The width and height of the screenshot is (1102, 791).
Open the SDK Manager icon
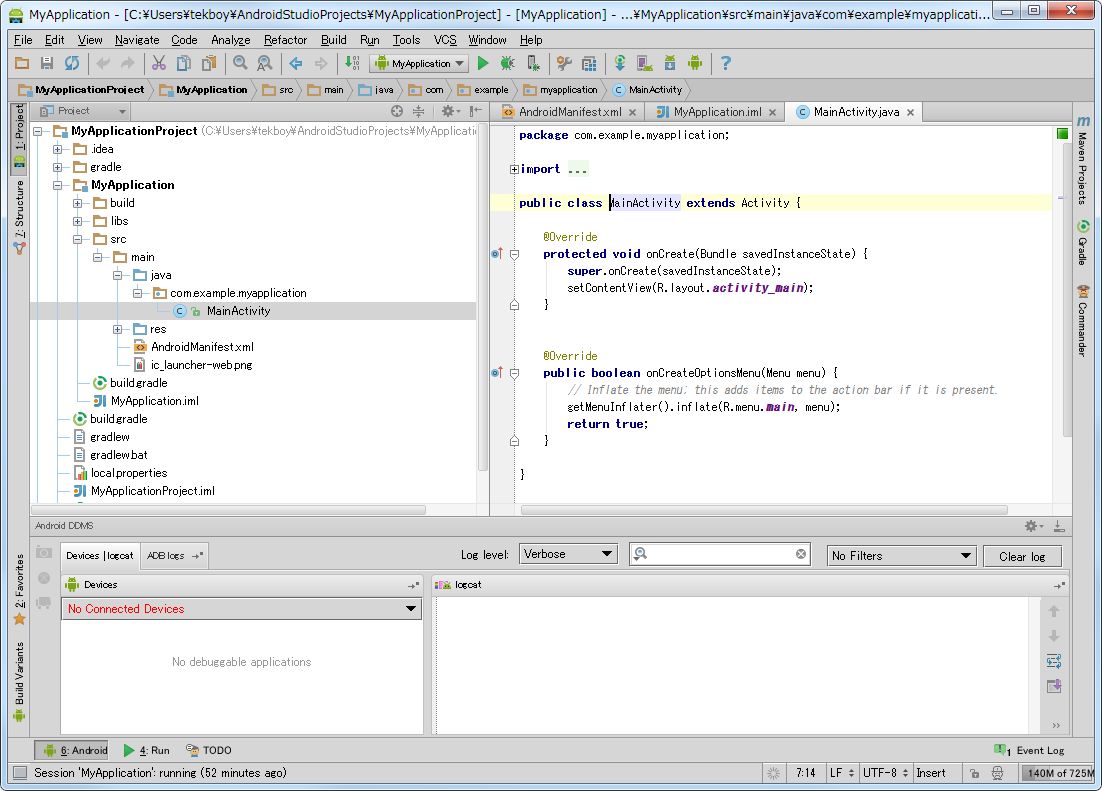[x=670, y=63]
